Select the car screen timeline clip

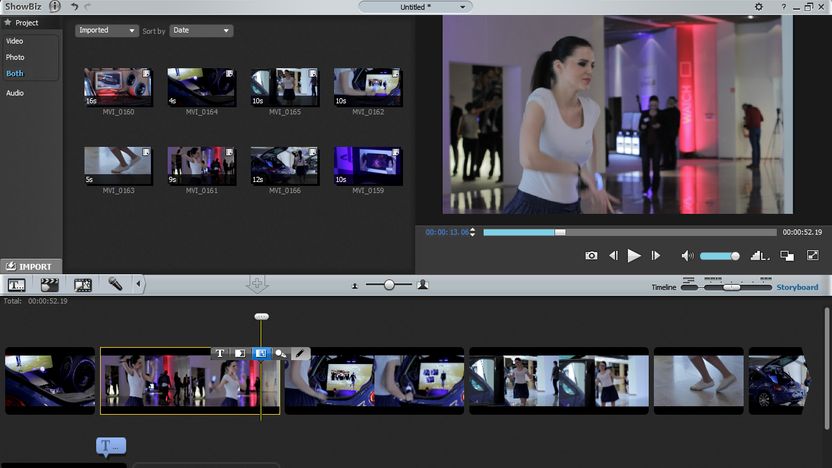[x=374, y=380]
